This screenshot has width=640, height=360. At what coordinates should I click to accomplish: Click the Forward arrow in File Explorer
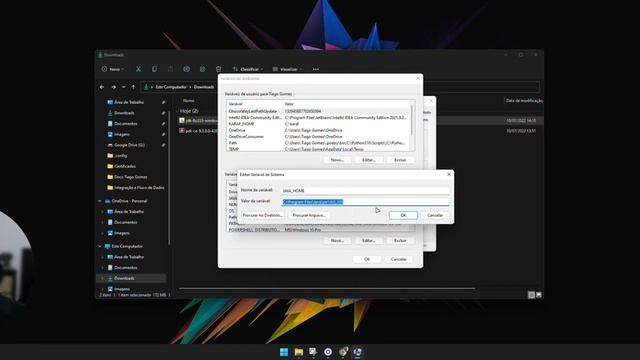[x=113, y=87]
